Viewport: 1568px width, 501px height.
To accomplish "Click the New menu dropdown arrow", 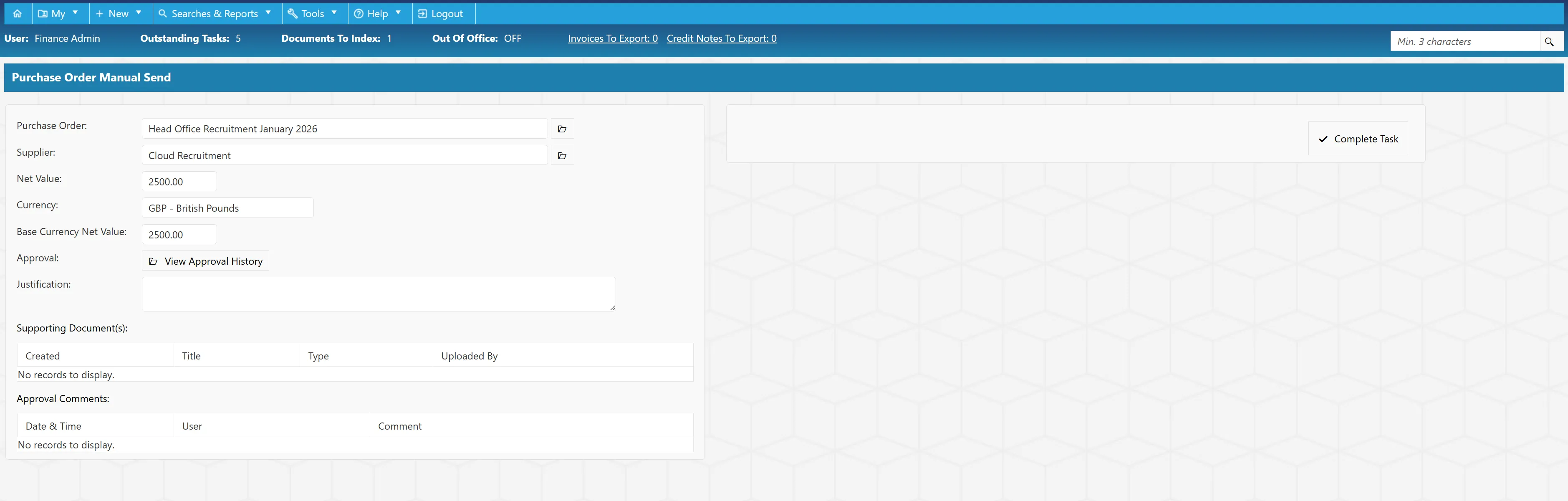I will [139, 12].
